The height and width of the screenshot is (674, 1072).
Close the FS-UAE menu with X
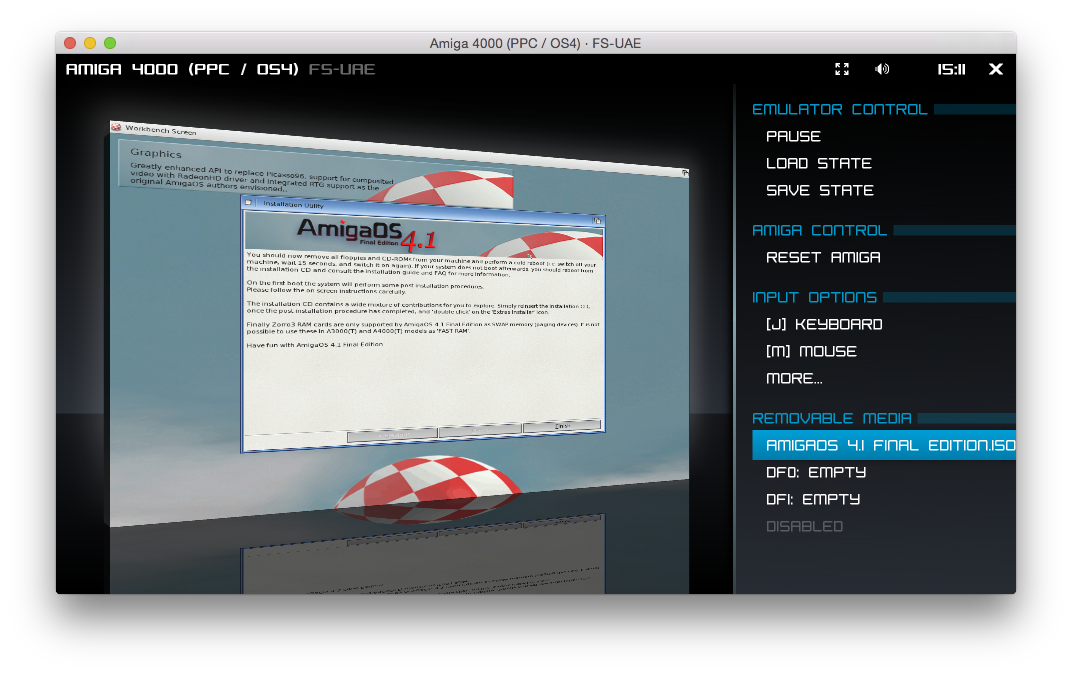click(995, 69)
